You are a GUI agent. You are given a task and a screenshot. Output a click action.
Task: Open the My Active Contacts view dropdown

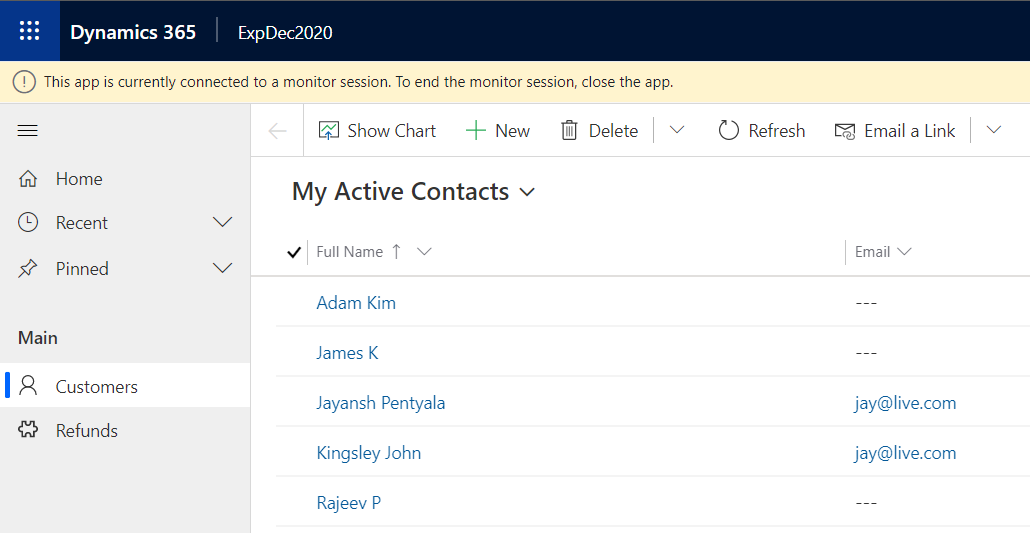(528, 192)
